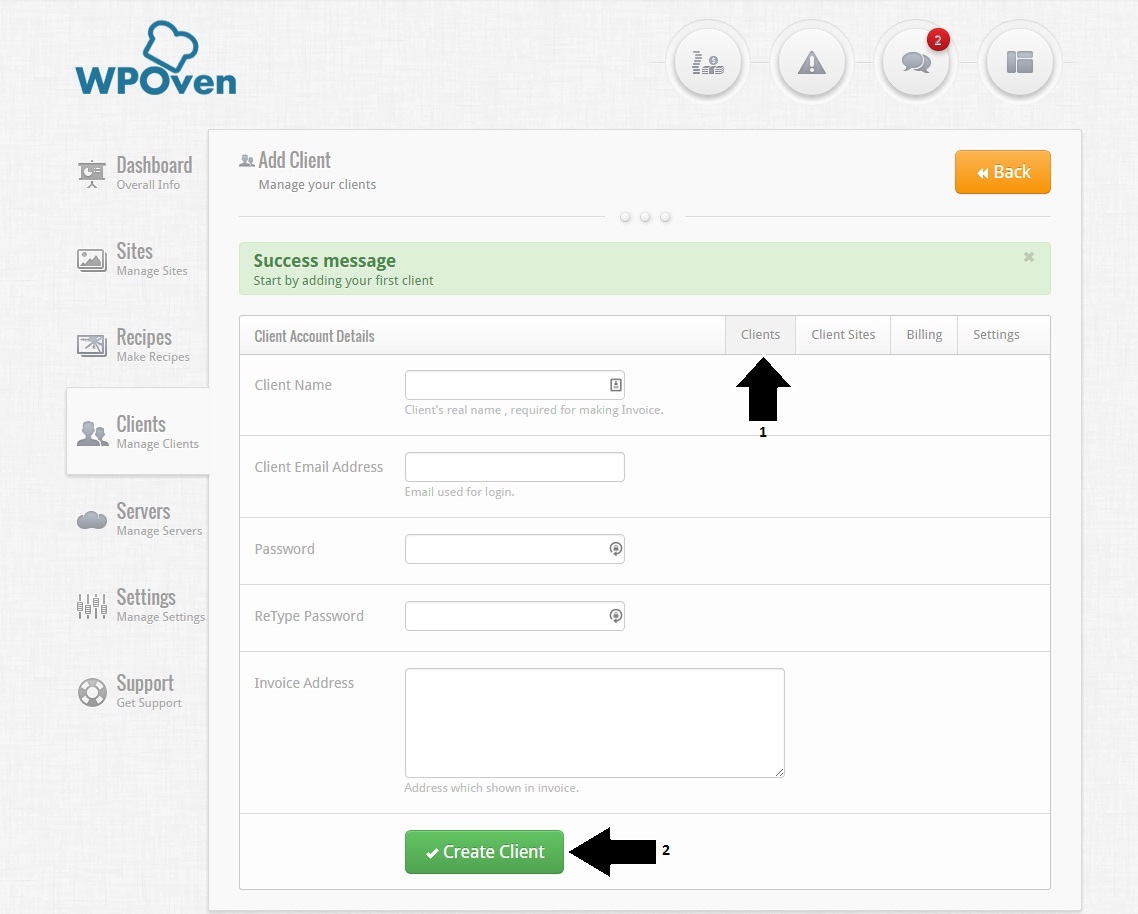Open Servers to manage servers

[91, 519]
